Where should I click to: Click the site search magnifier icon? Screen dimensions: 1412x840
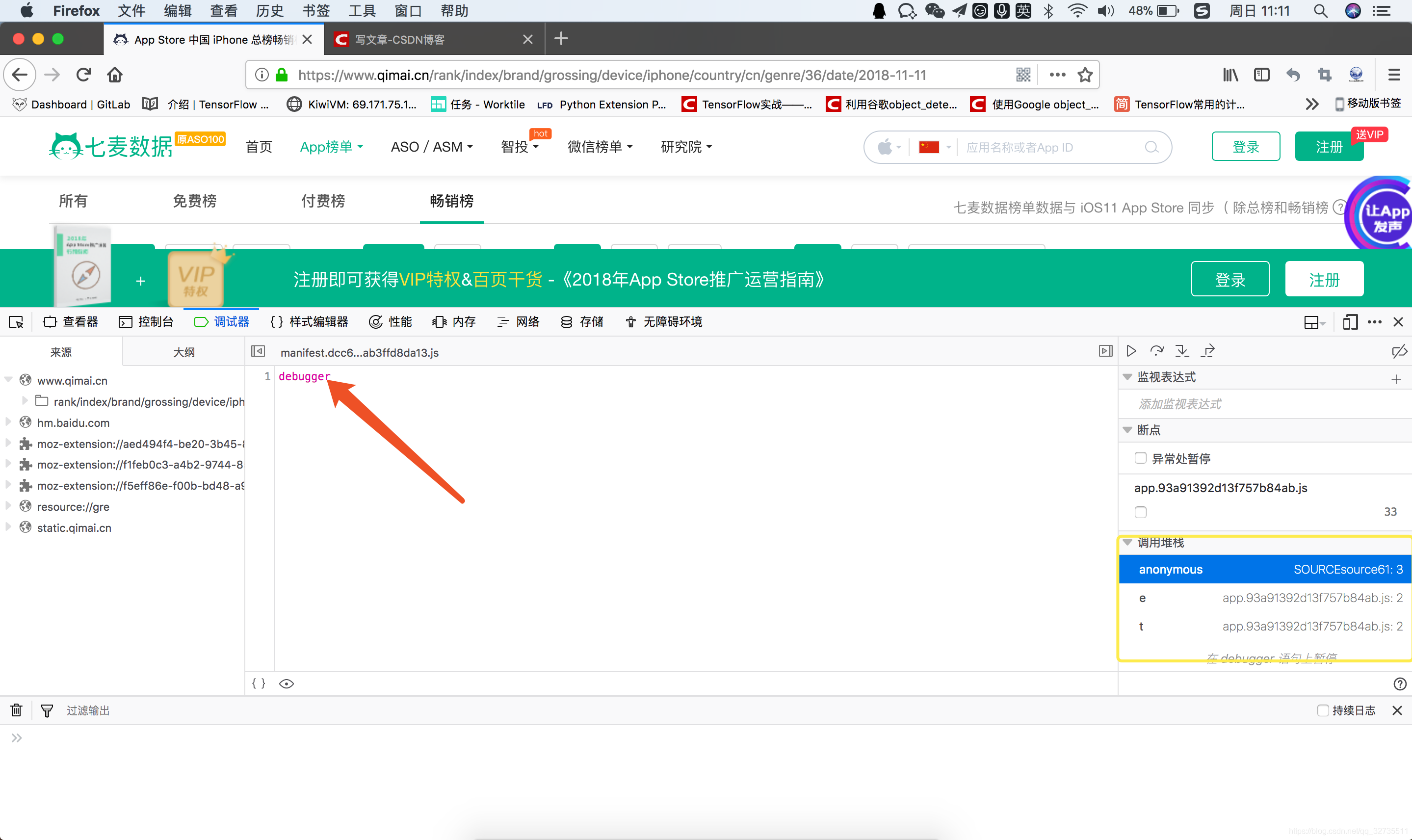[x=1151, y=147]
